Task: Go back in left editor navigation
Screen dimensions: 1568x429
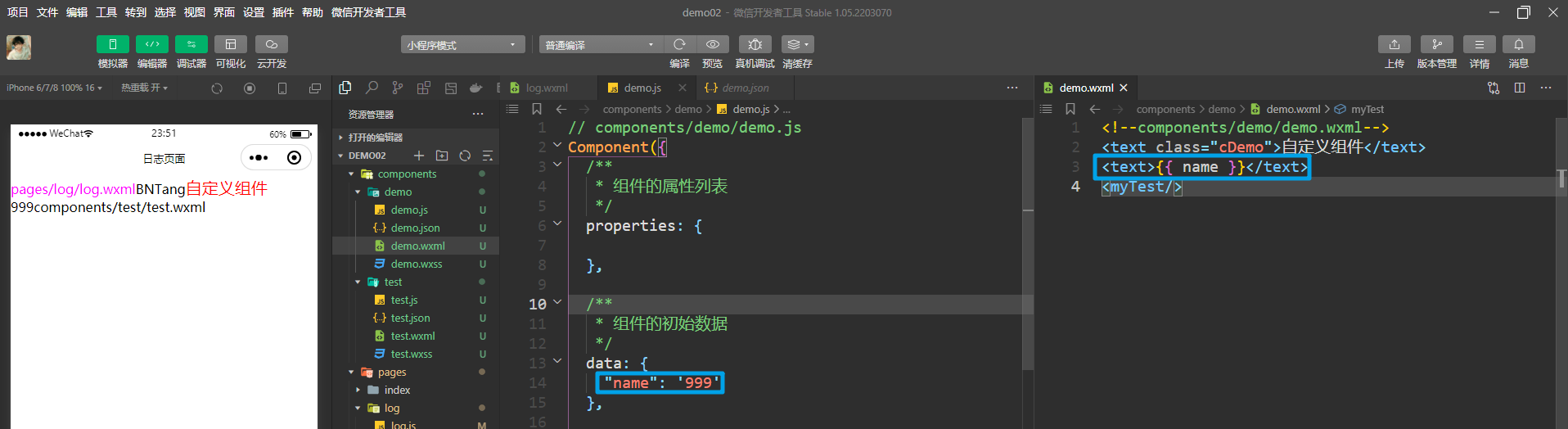Action: pos(561,109)
